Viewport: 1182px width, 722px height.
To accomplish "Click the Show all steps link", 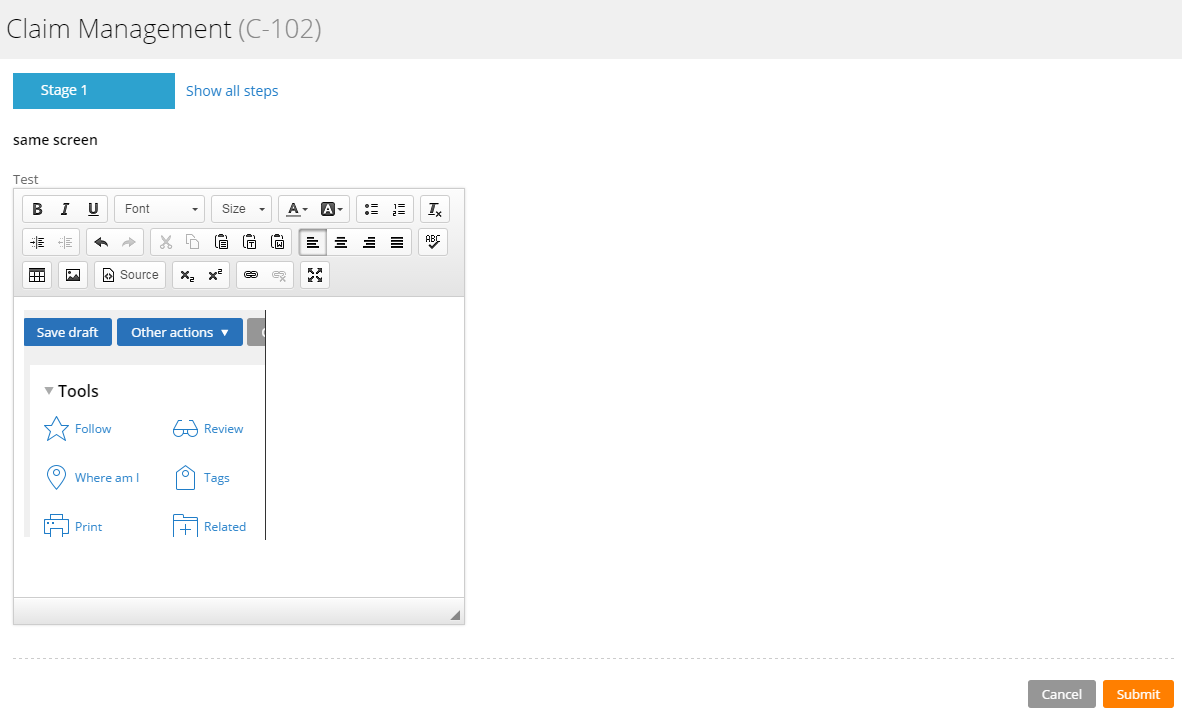I will pos(232,91).
